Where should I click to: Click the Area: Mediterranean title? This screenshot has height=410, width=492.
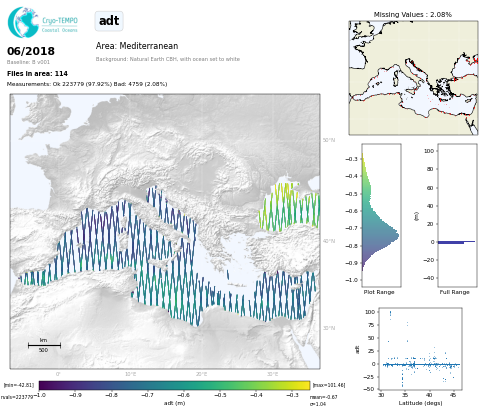pyautogui.click(x=137, y=46)
